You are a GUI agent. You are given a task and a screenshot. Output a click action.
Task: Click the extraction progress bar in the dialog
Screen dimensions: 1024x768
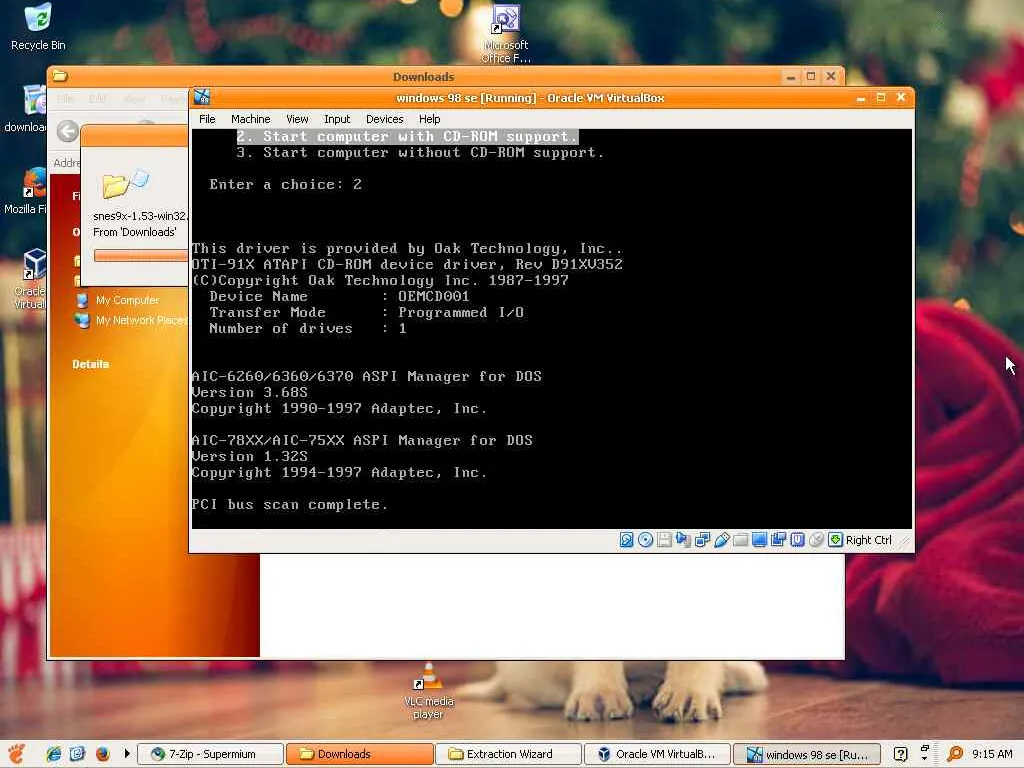pos(140,255)
